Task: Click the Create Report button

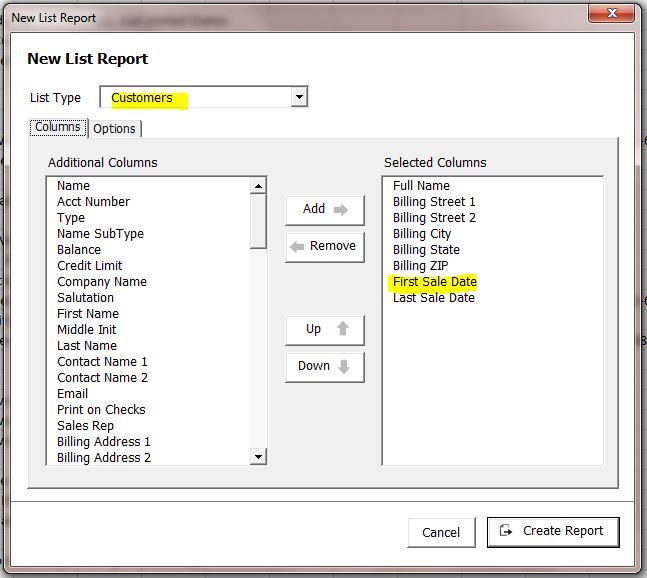Action: (553, 531)
